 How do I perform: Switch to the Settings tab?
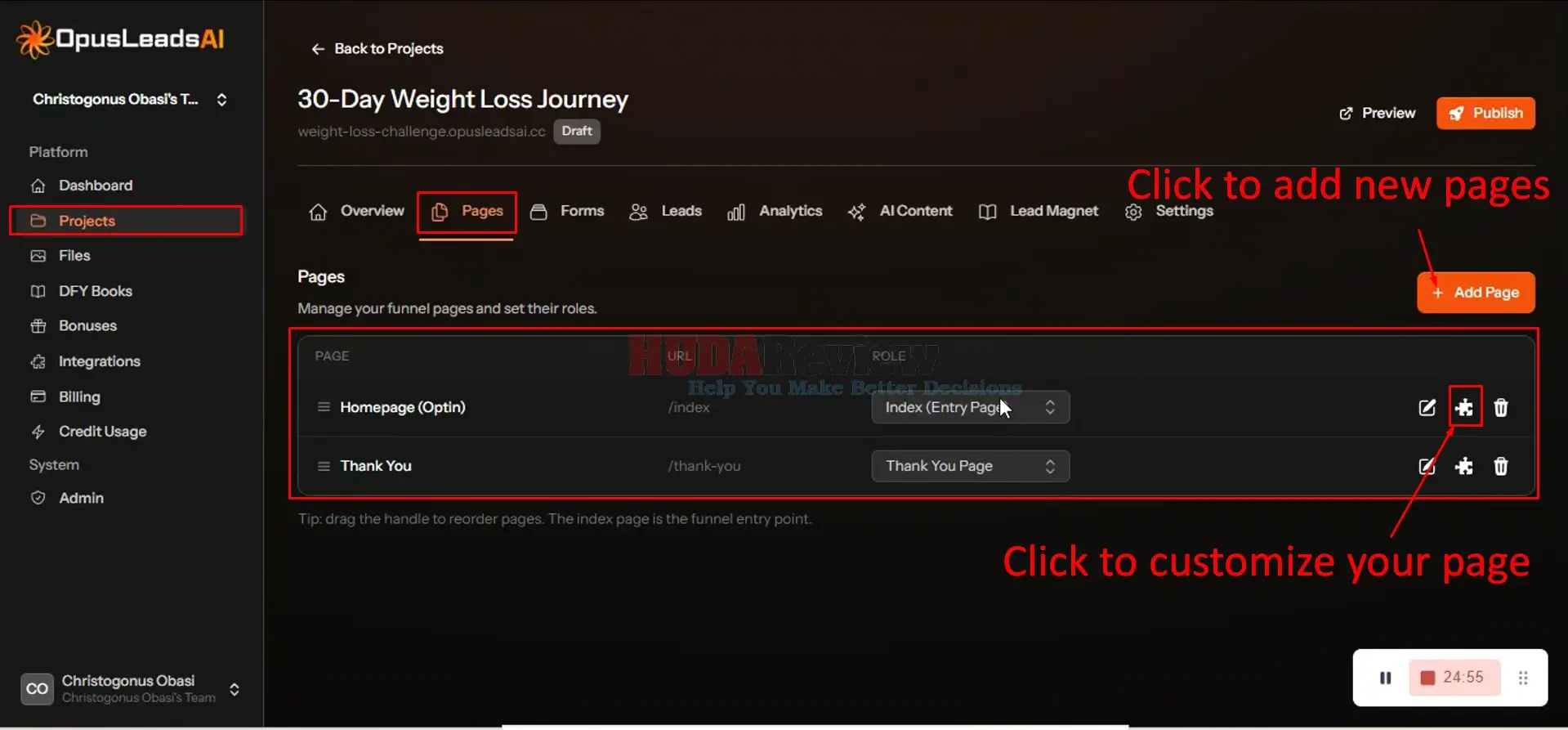pyautogui.click(x=1169, y=212)
